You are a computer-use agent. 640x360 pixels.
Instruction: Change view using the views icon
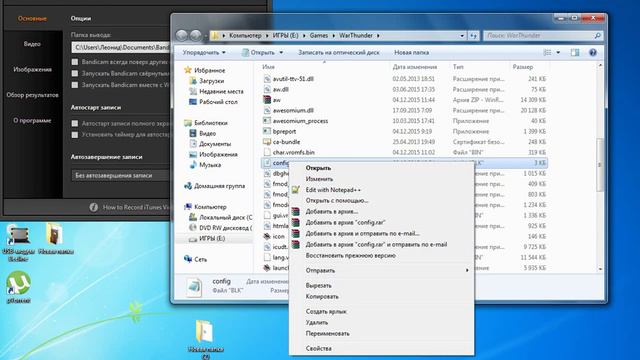[x=547, y=52]
